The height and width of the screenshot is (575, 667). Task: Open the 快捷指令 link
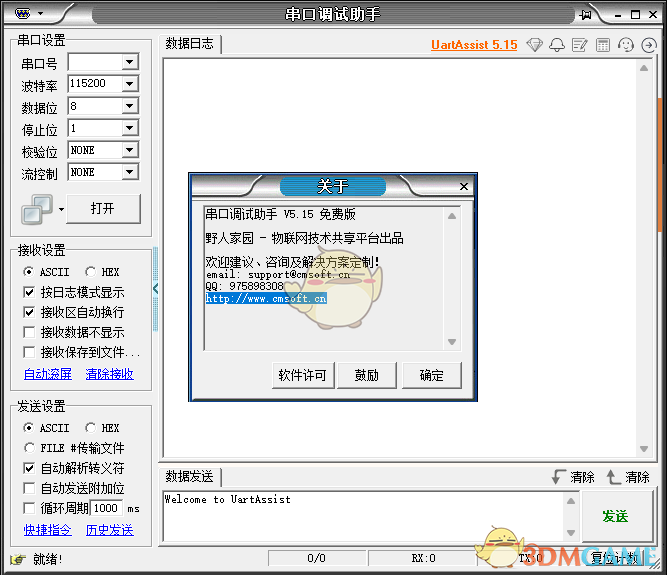point(48,530)
